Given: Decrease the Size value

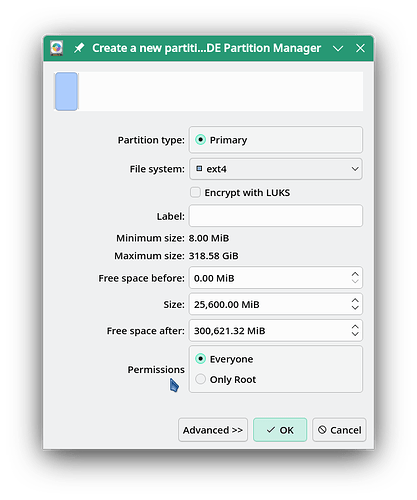Looking at the screenshot, I should (x=355, y=308).
